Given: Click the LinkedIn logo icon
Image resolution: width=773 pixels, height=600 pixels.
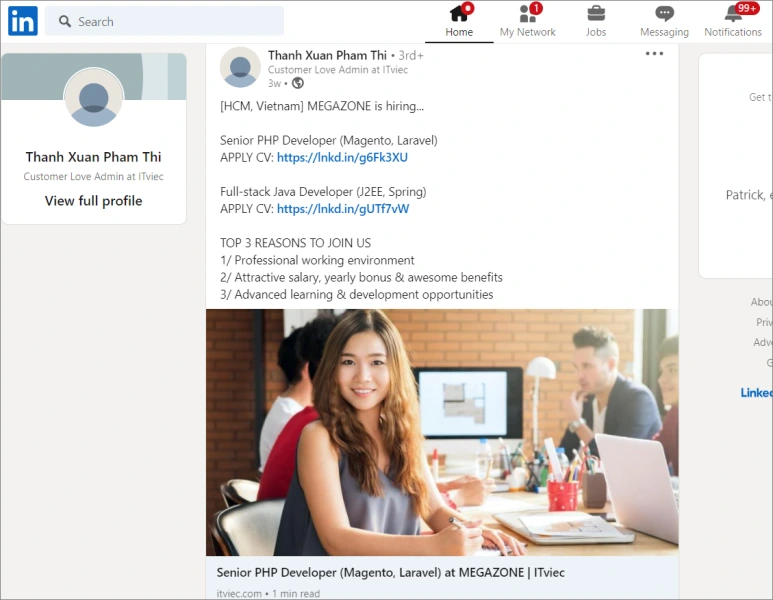Looking at the screenshot, I should pyautogui.click(x=23, y=21).
